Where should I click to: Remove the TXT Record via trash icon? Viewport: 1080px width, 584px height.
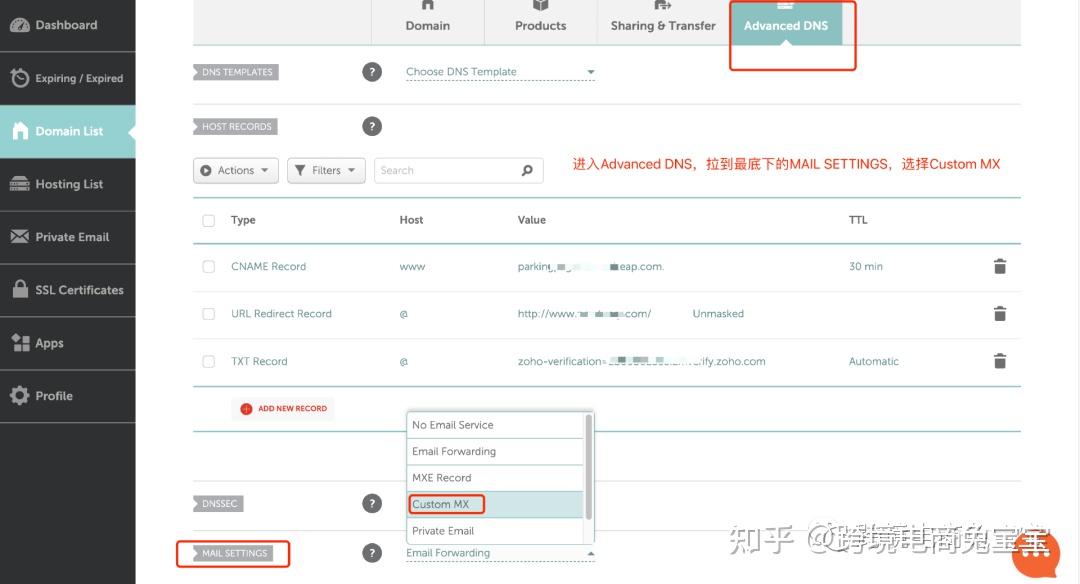coord(999,362)
